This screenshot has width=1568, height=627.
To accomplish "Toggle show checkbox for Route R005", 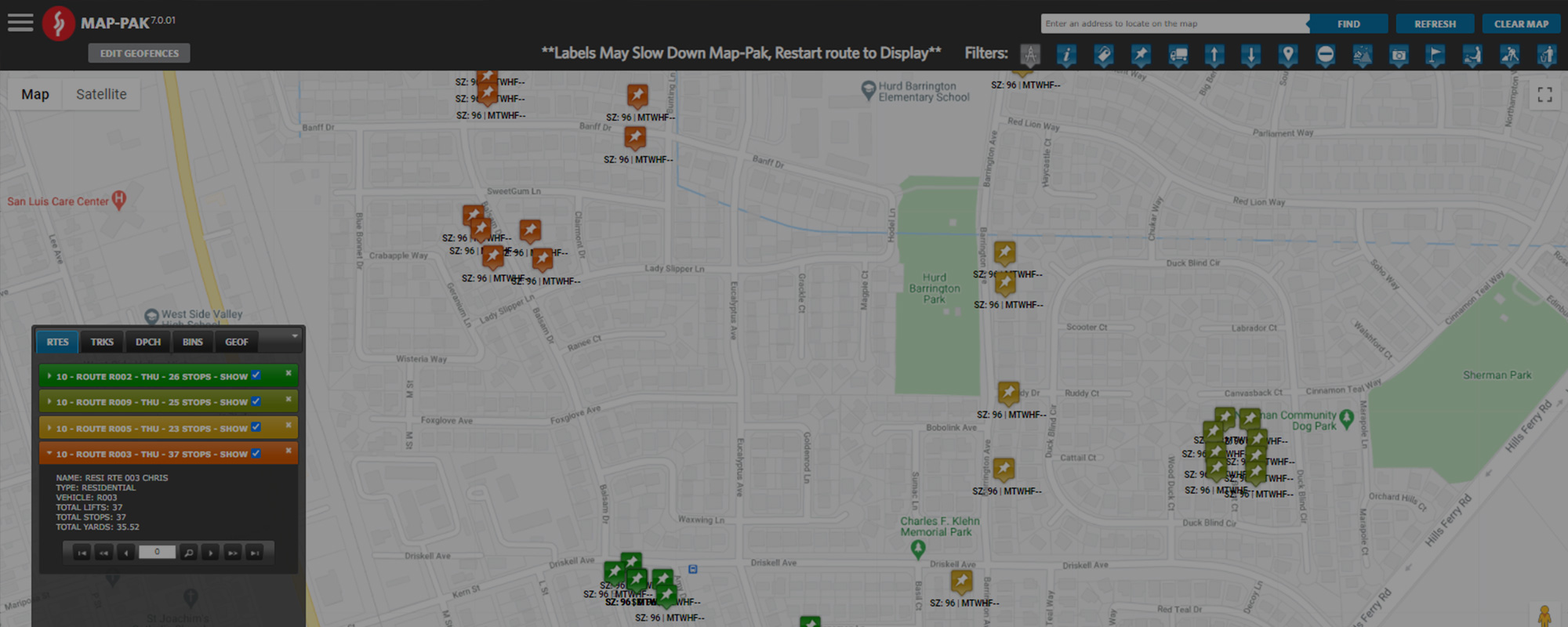I will (x=256, y=427).
